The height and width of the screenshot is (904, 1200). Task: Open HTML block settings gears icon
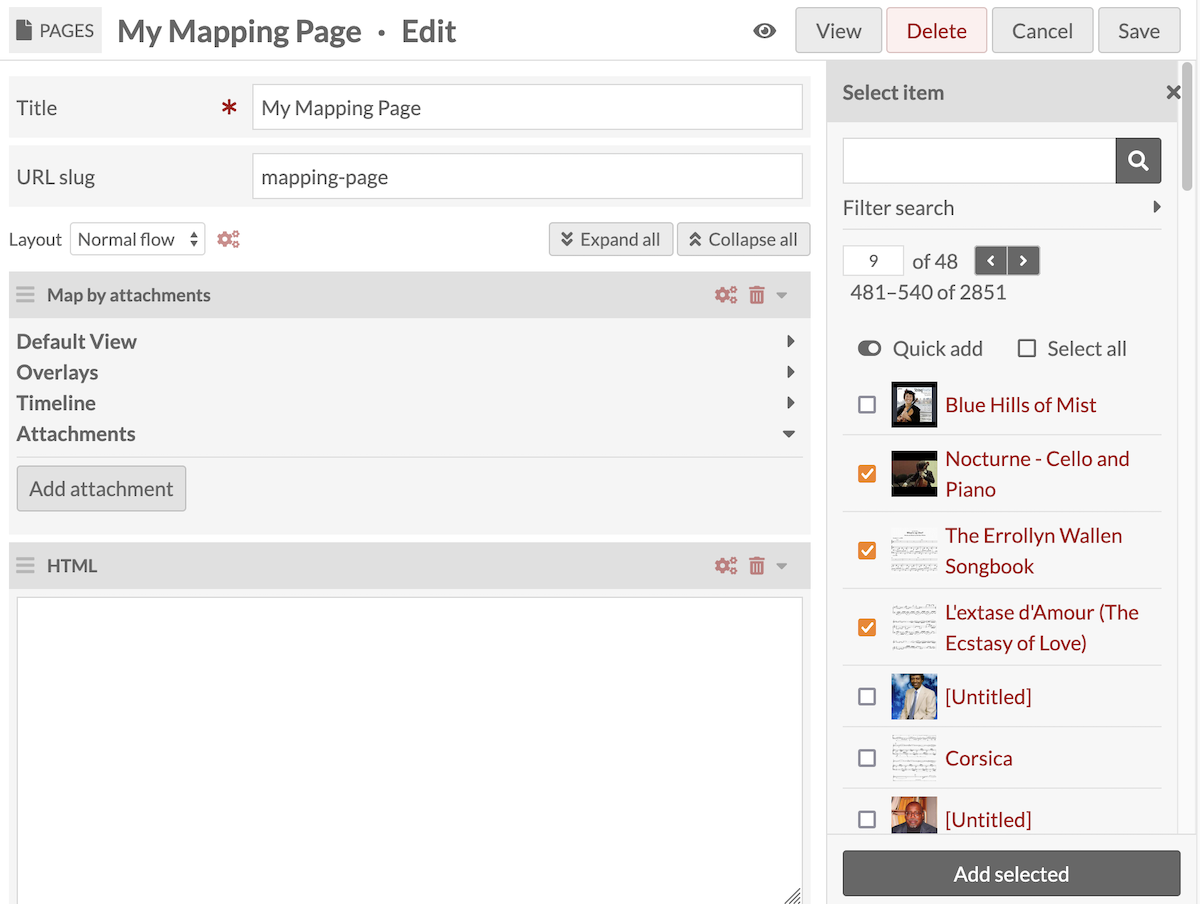click(726, 566)
